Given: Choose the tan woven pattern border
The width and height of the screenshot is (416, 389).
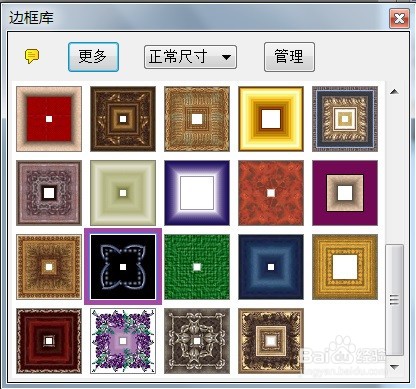Looking at the screenshot, I should coord(197,119).
